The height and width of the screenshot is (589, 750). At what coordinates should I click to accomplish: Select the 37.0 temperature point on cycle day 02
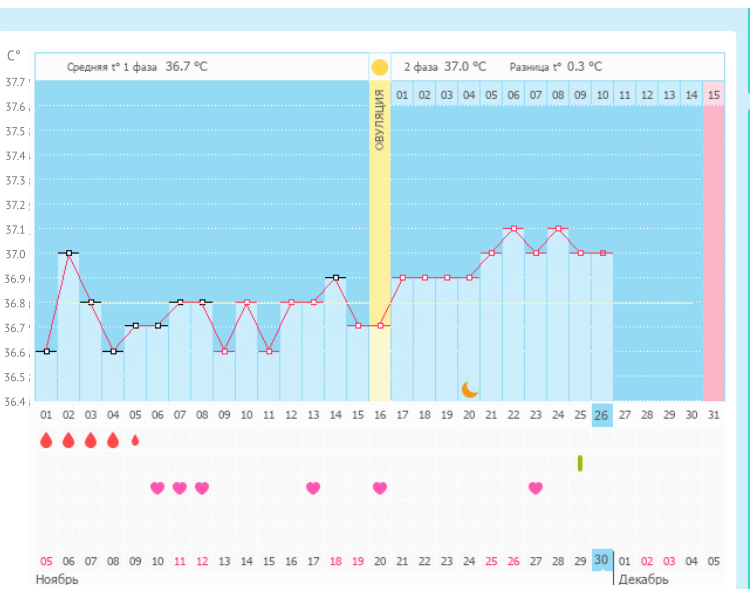point(68,253)
